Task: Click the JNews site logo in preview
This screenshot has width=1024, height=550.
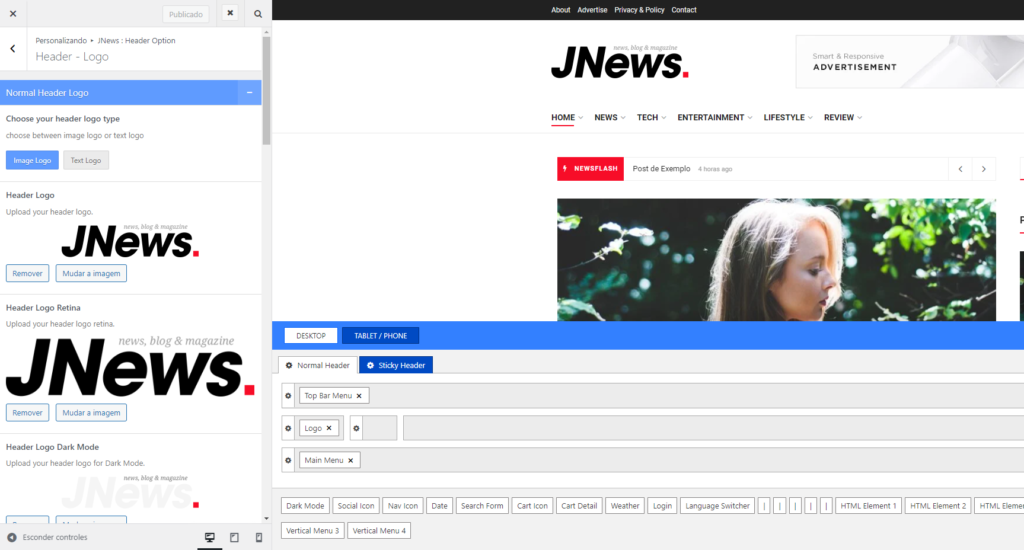Action: click(x=620, y=62)
